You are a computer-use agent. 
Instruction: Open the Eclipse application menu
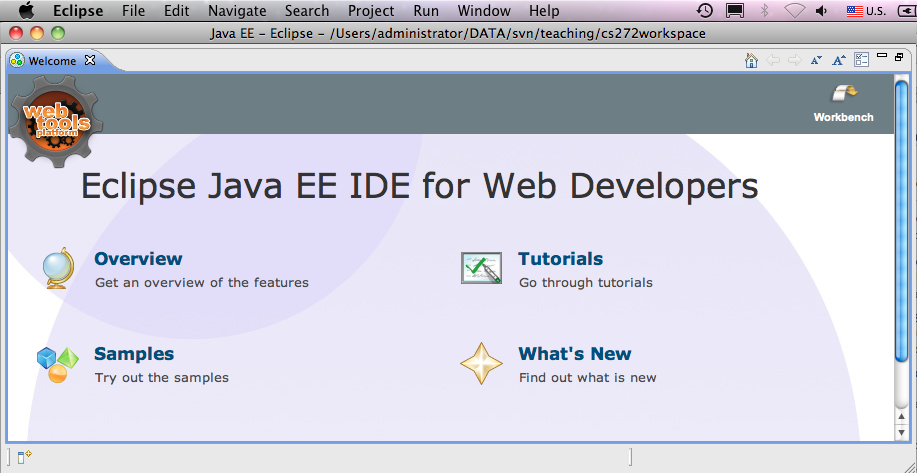[x=78, y=11]
